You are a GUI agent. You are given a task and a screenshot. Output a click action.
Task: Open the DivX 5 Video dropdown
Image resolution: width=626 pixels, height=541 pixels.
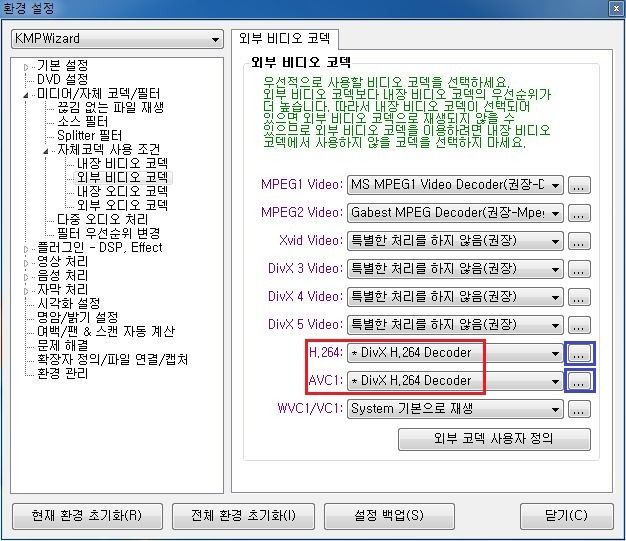(x=455, y=325)
